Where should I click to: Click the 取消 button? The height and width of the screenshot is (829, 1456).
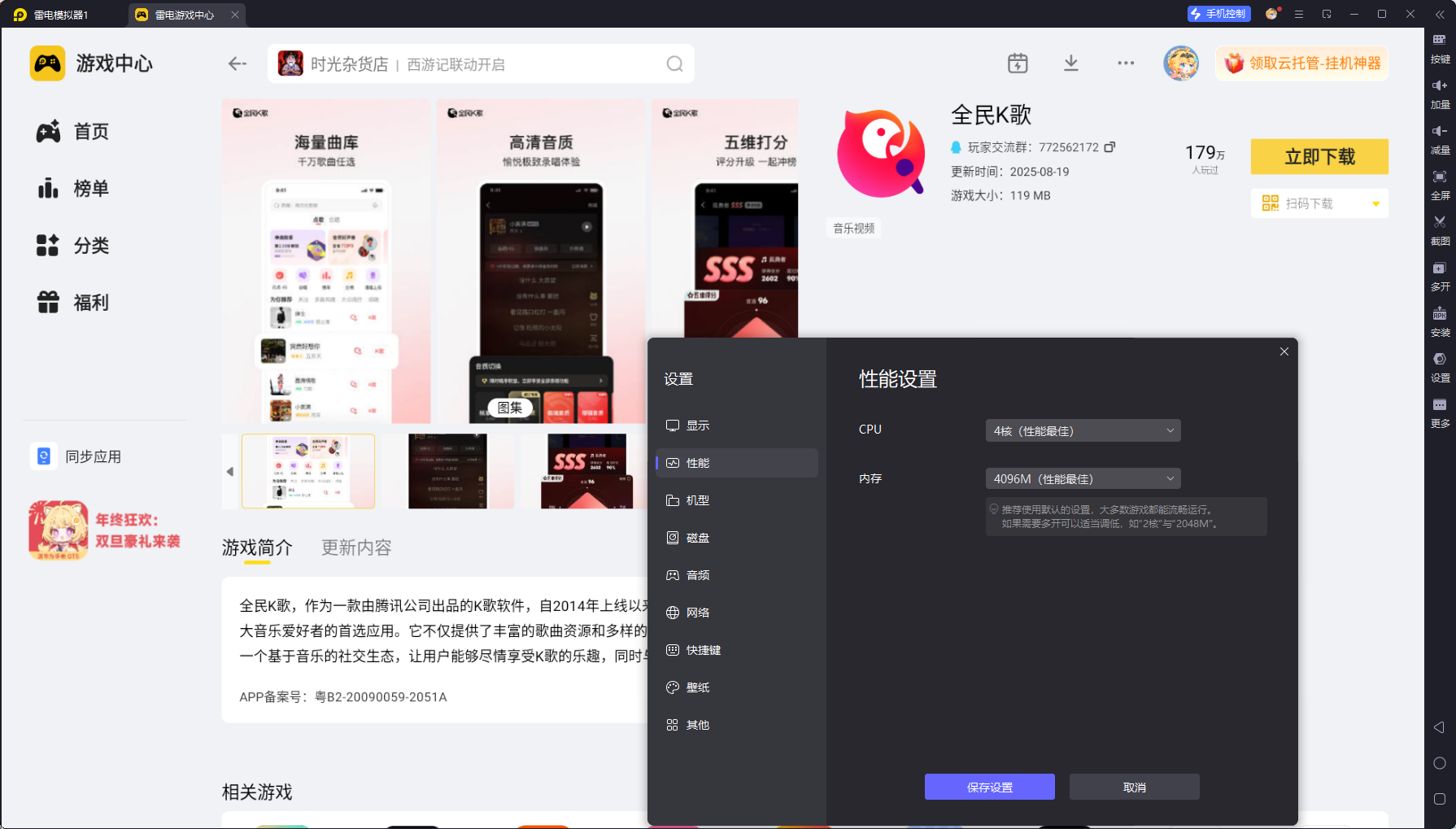coord(1135,787)
